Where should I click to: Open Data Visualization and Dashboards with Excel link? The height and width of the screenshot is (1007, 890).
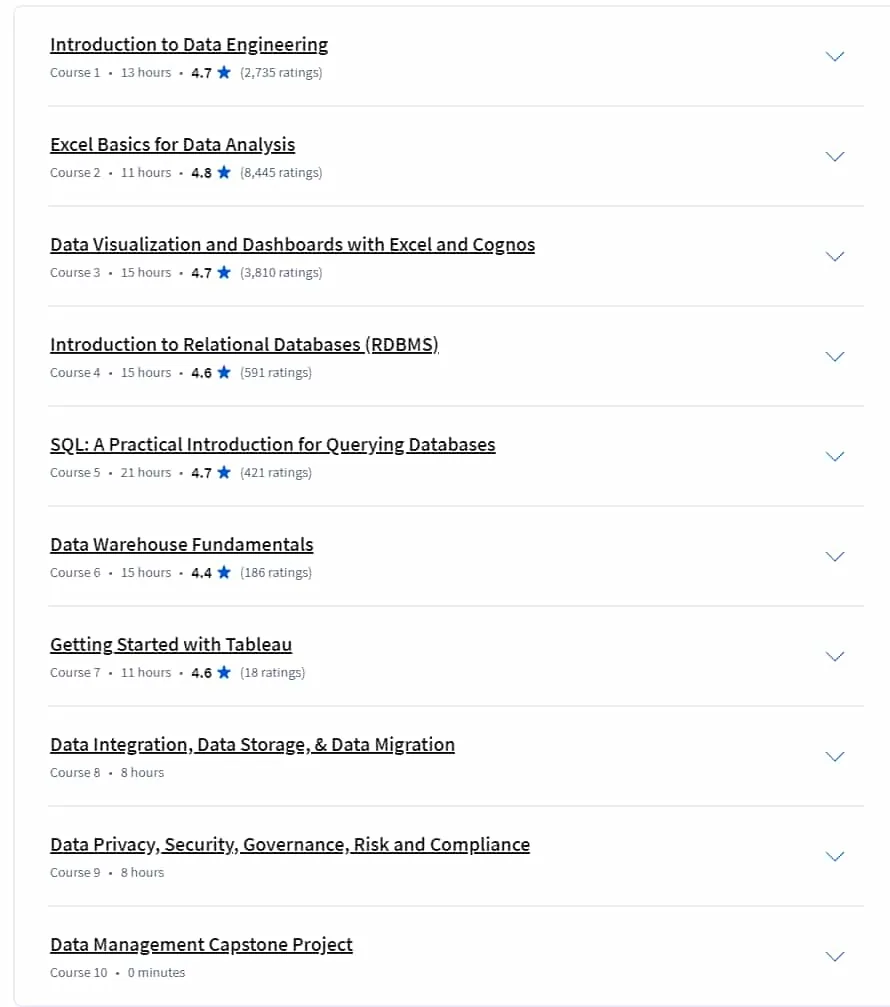292,245
